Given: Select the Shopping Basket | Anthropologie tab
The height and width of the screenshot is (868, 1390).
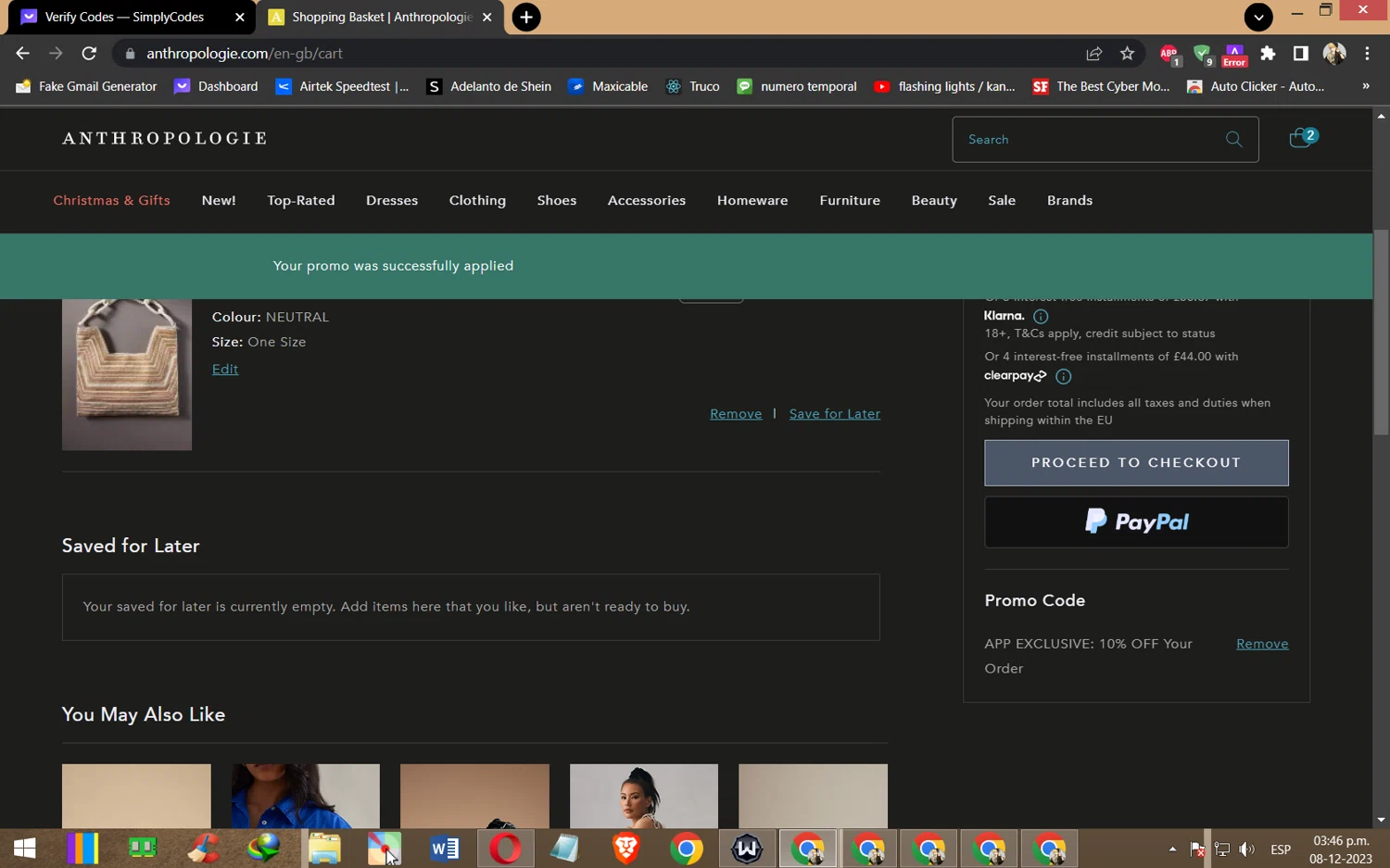Looking at the screenshot, I should (x=380, y=18).
